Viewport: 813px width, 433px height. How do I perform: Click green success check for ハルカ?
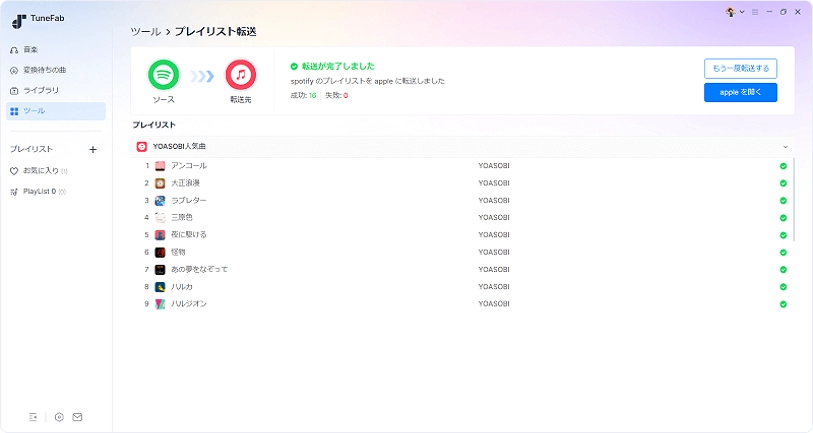783,287
